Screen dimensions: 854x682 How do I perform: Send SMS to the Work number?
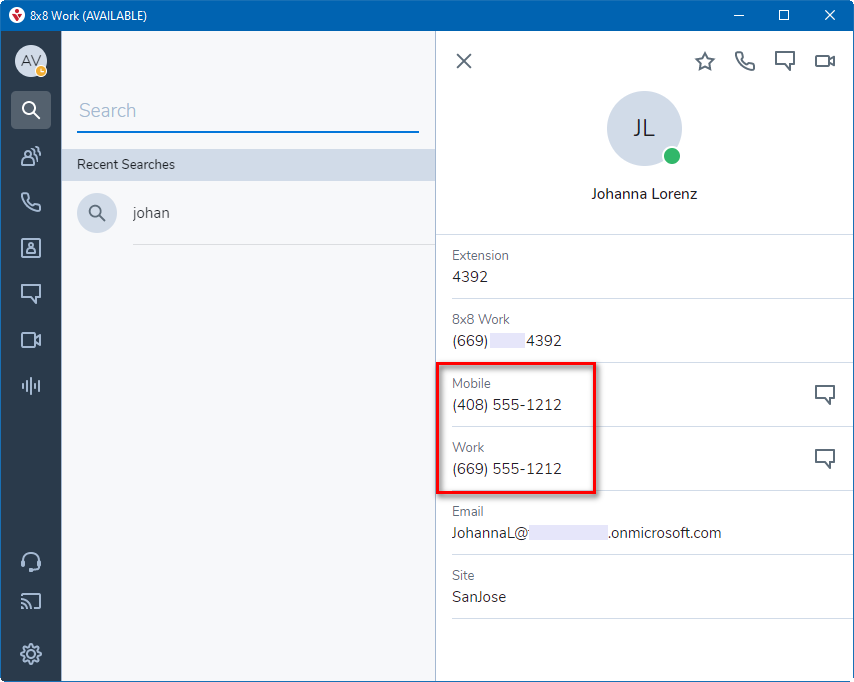coord(825,459)
